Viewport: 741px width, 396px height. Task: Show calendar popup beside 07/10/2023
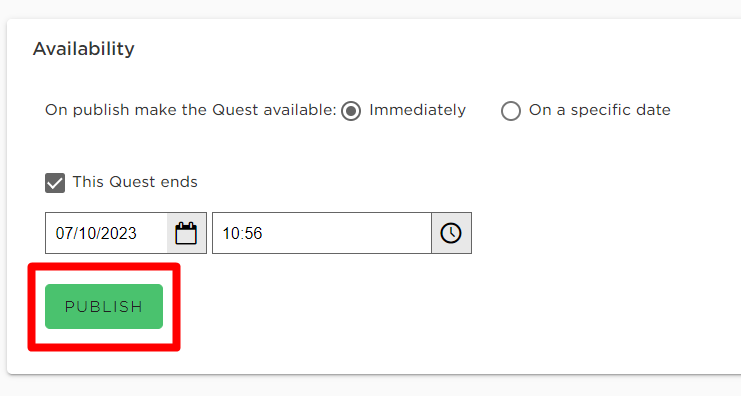click(186, 233)
